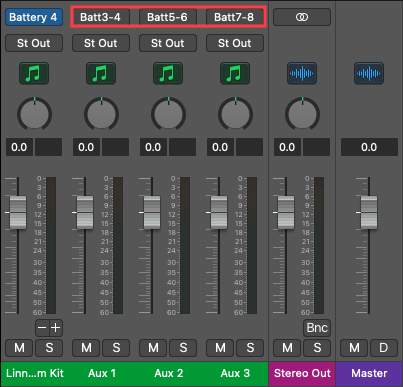Click pan knob on Aux 2
Viewport: 403px width, 387px height.
click(x=168, y=114)
